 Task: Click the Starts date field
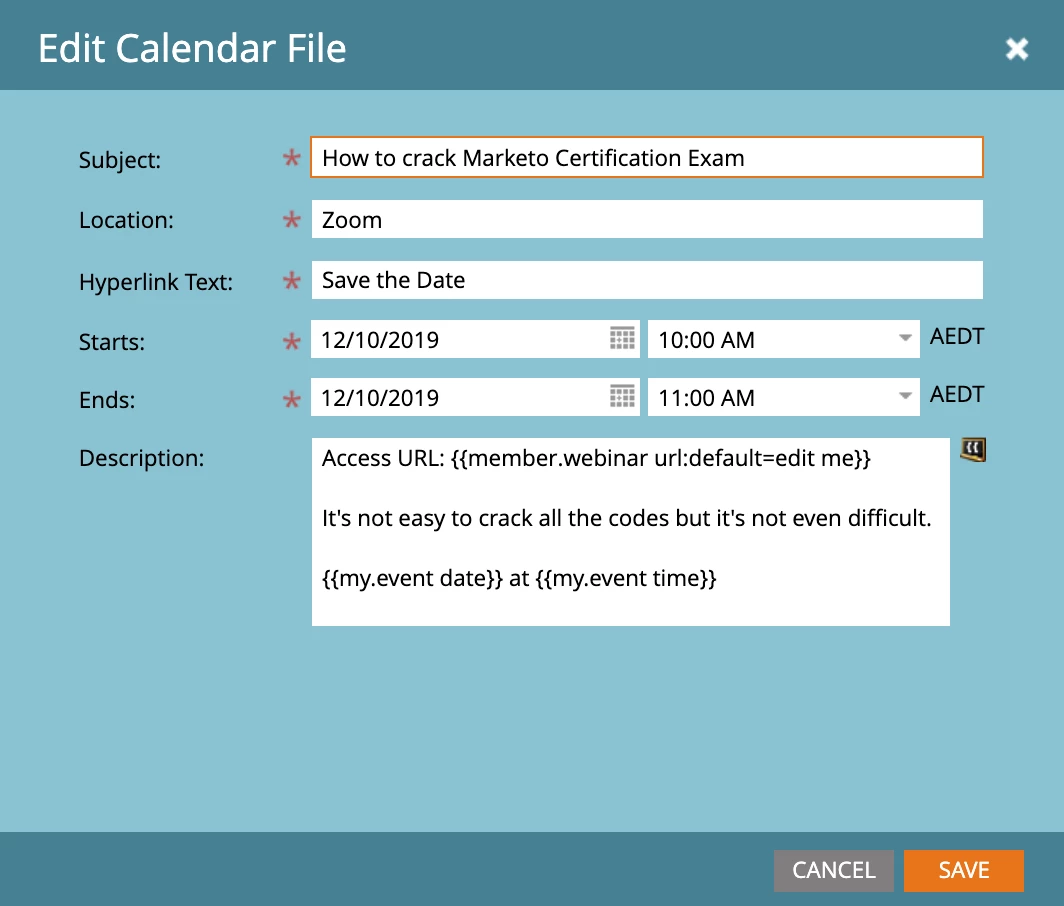click(475, 339)
